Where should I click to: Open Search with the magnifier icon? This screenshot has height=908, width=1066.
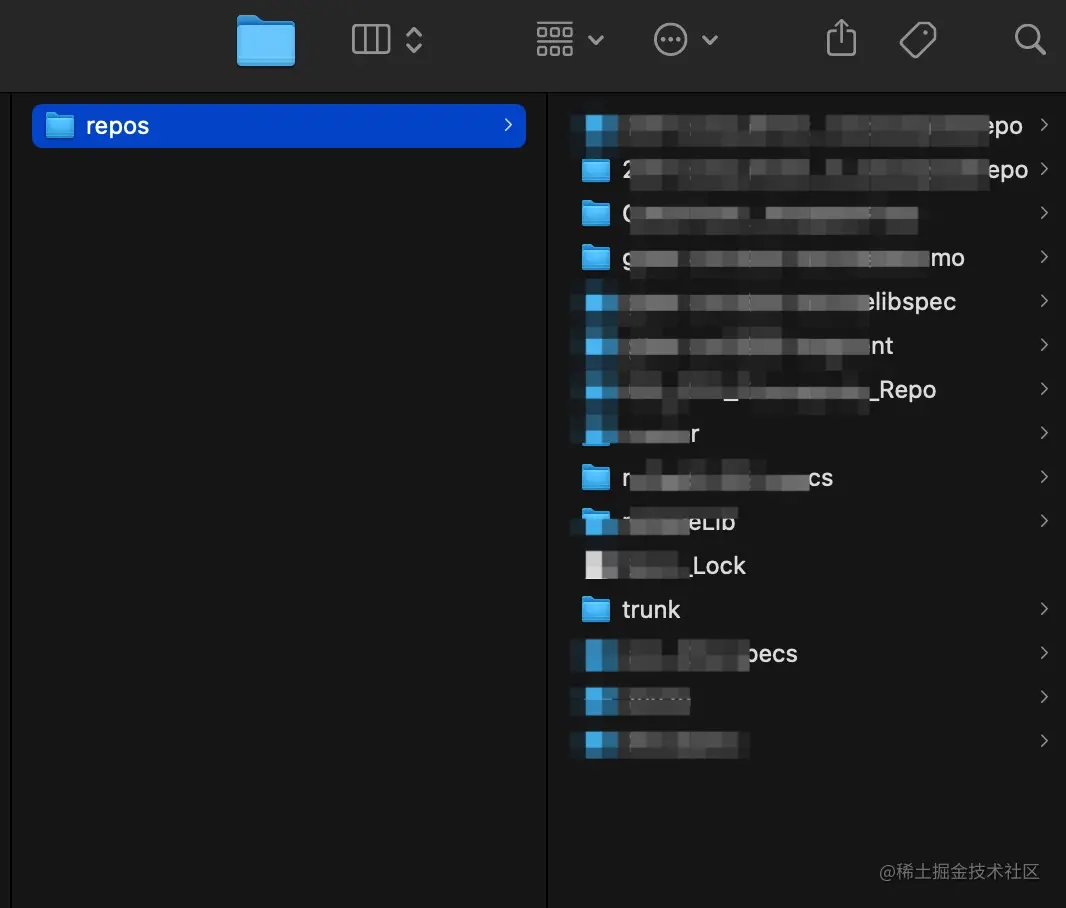(x=1030, y=39)
